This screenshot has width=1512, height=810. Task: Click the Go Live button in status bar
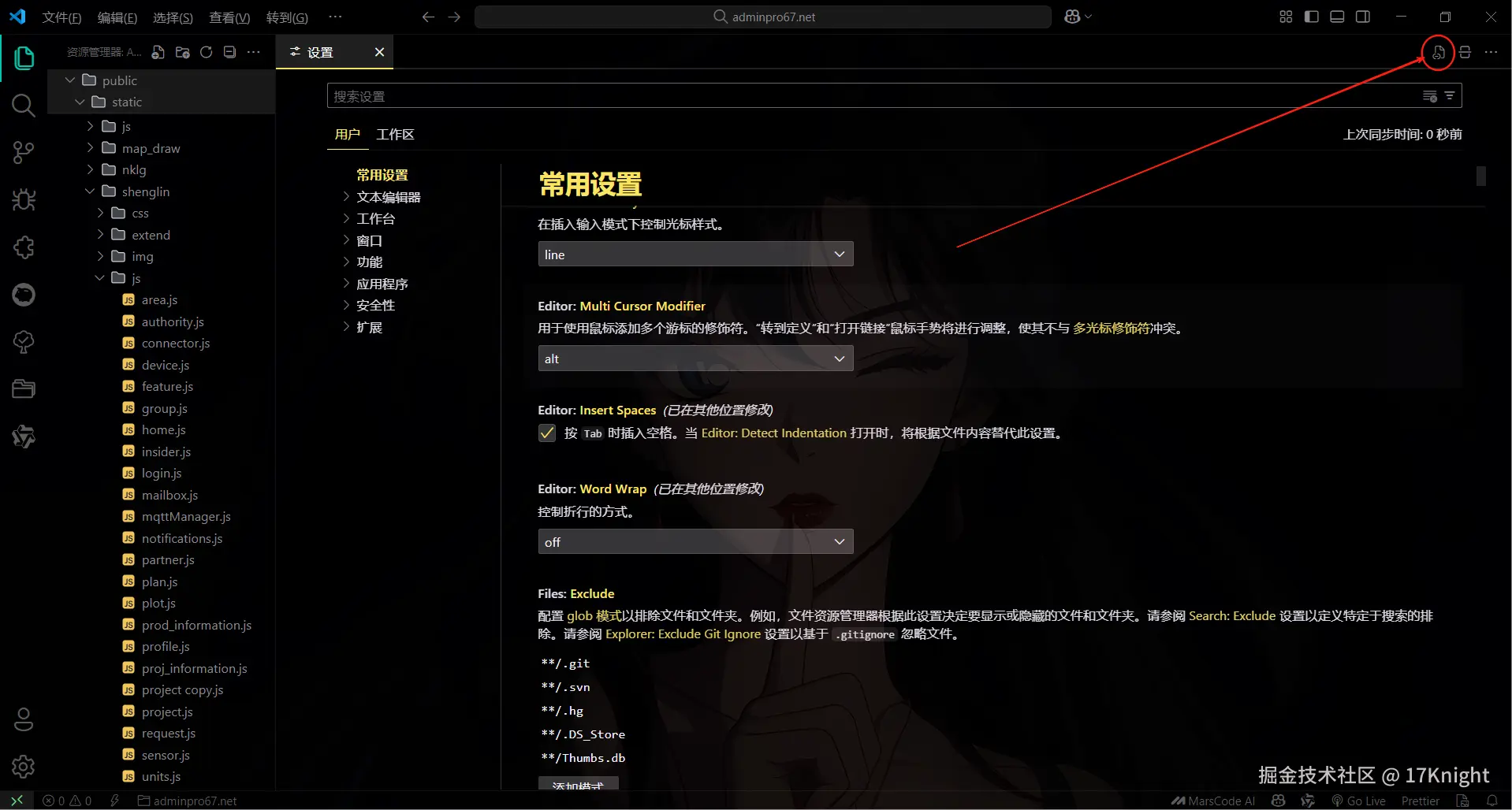1360,801
